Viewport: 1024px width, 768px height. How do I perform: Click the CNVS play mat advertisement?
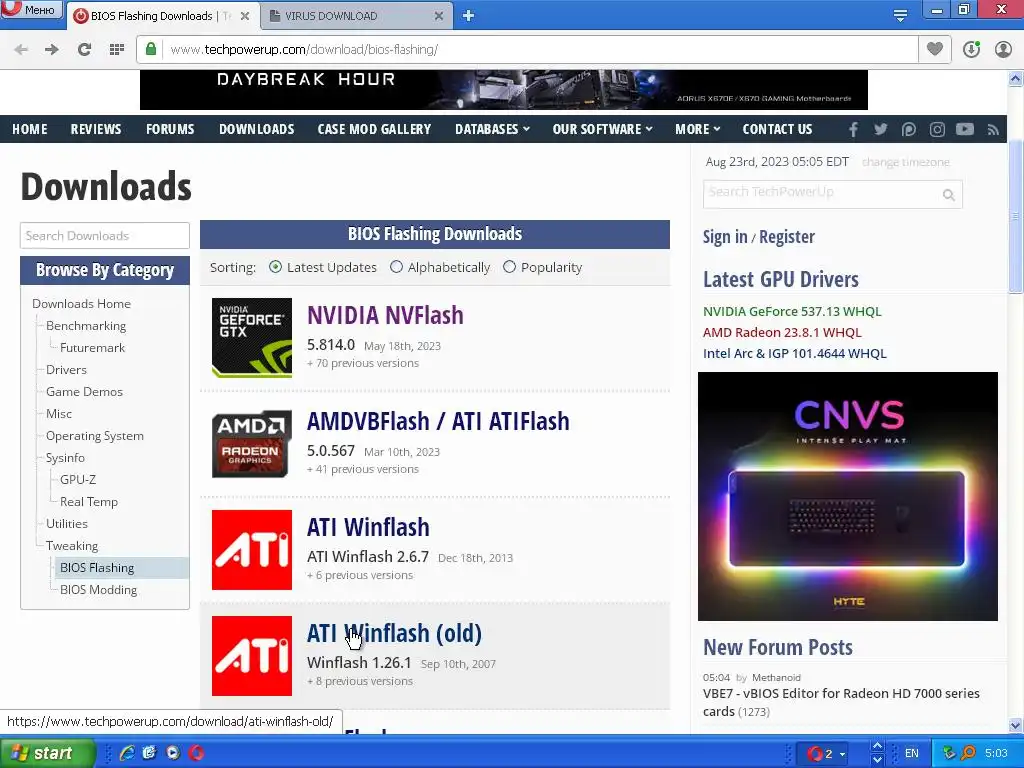click(x=848, y=496)
